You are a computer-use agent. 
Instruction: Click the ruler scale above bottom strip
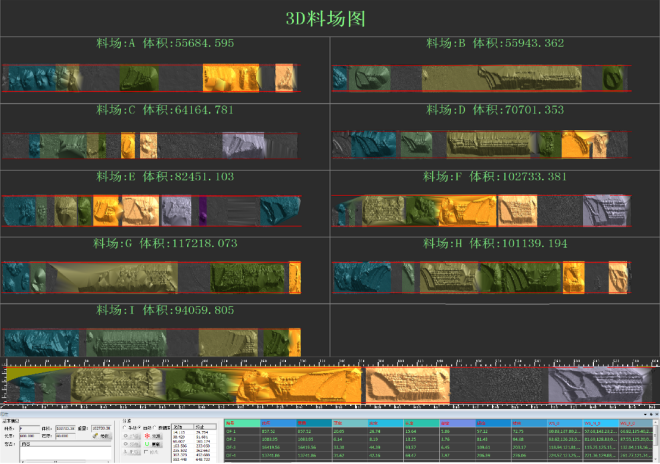[x=330, y=363]
